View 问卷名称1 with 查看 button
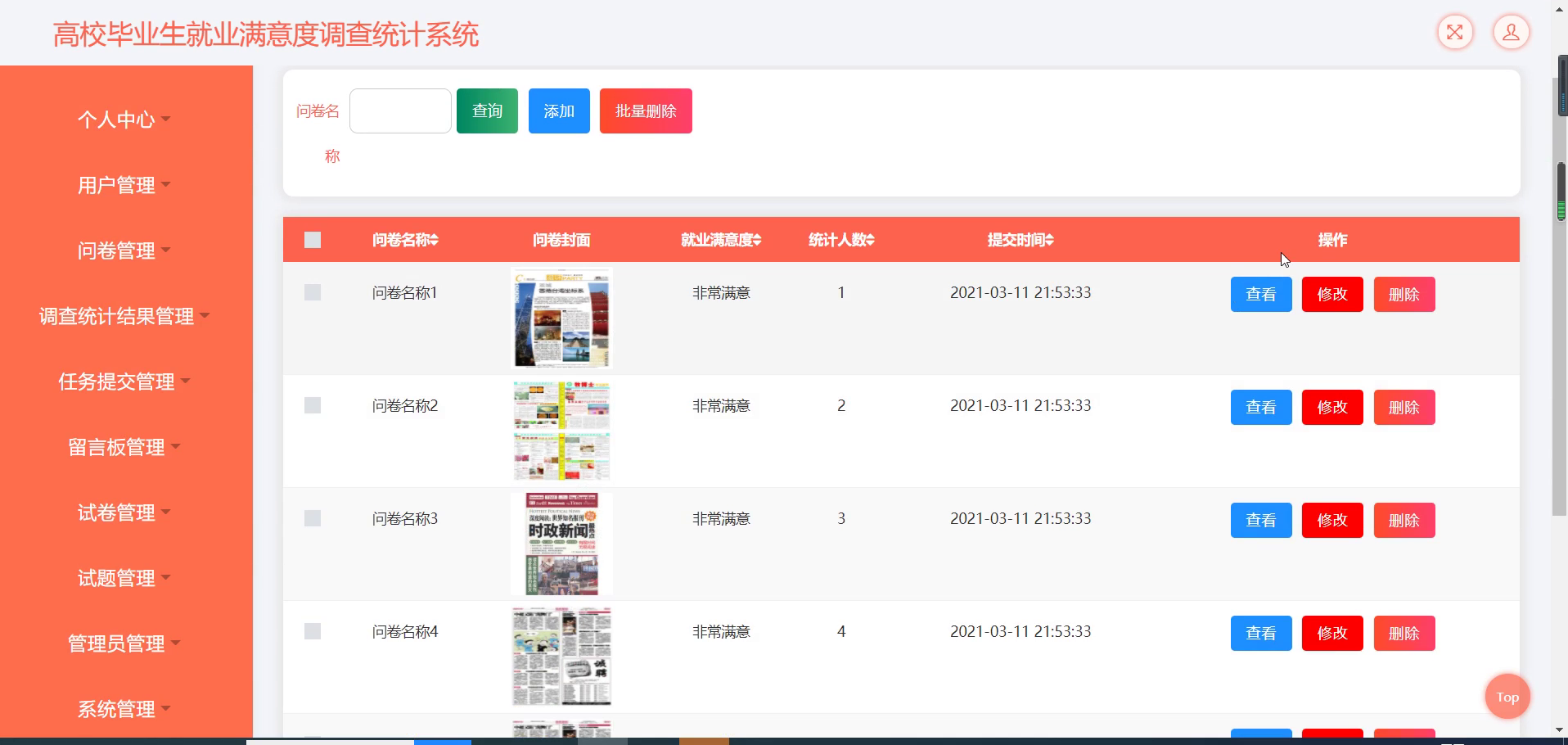Screen dimensions: 1568x745 (x=1261, y=294)
